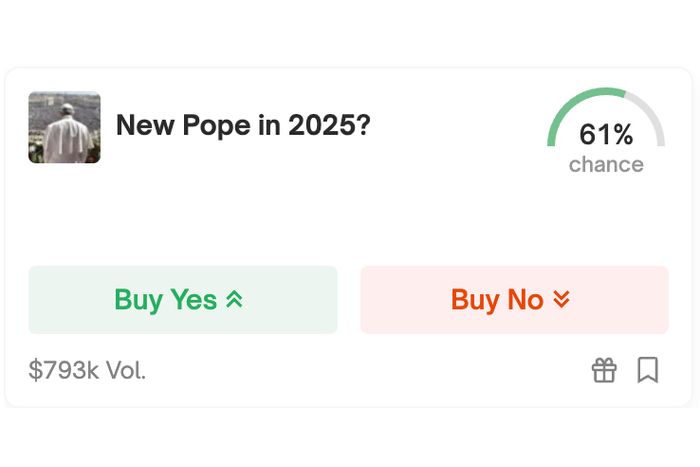Click the $793k Vol. label
The image size is (700, 467).
pos(87,370)
